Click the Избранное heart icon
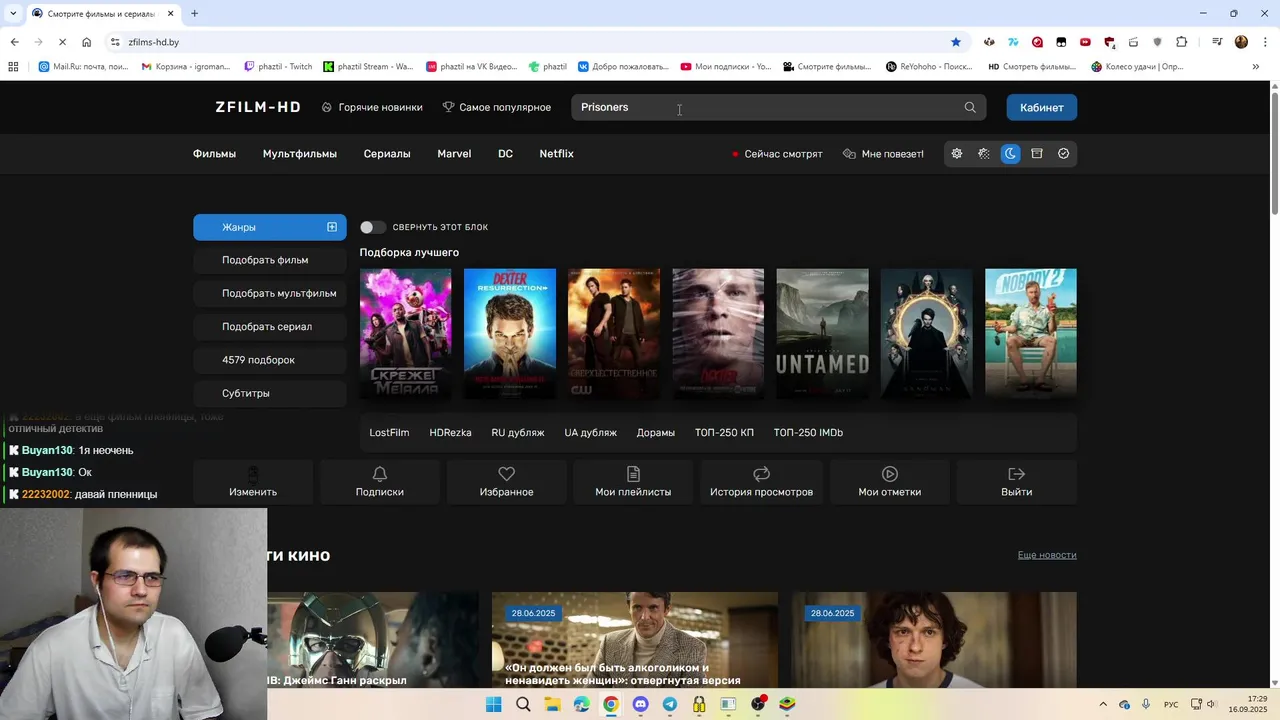Image resolution: width=1280 pixels, height=720 pixels. (506, 474)
